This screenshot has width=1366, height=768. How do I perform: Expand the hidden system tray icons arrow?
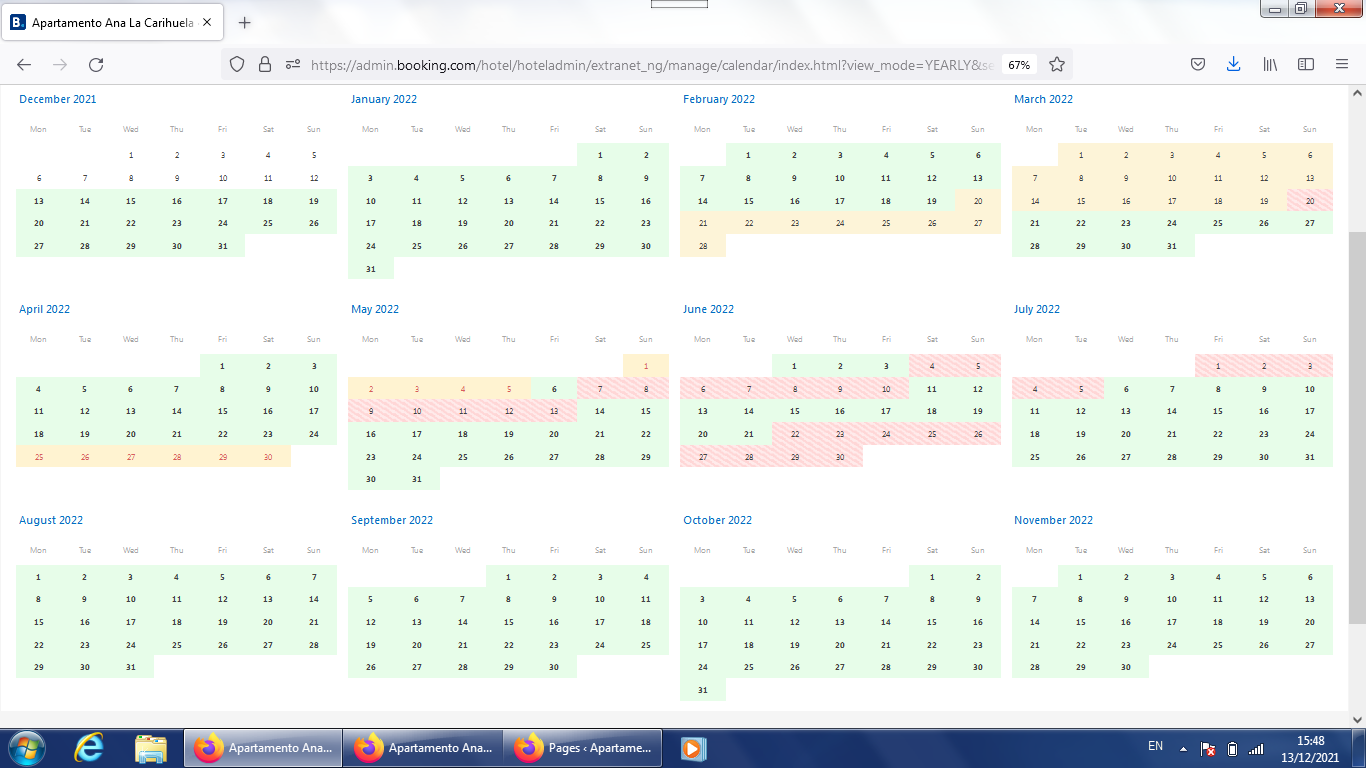click(x=1183, y=748)
